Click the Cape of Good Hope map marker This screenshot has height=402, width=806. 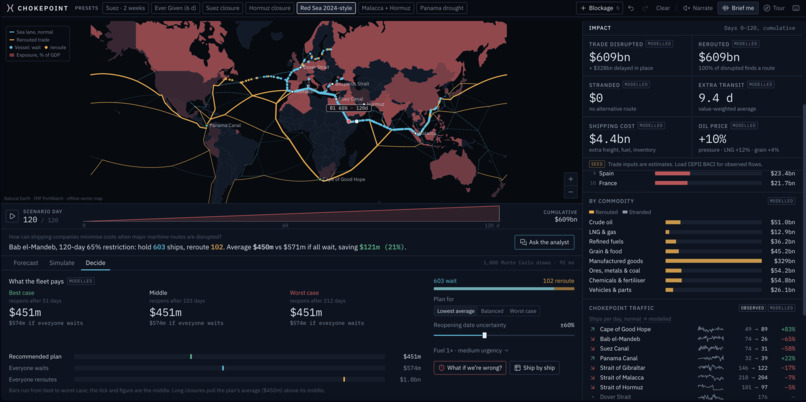click(320, 179)
